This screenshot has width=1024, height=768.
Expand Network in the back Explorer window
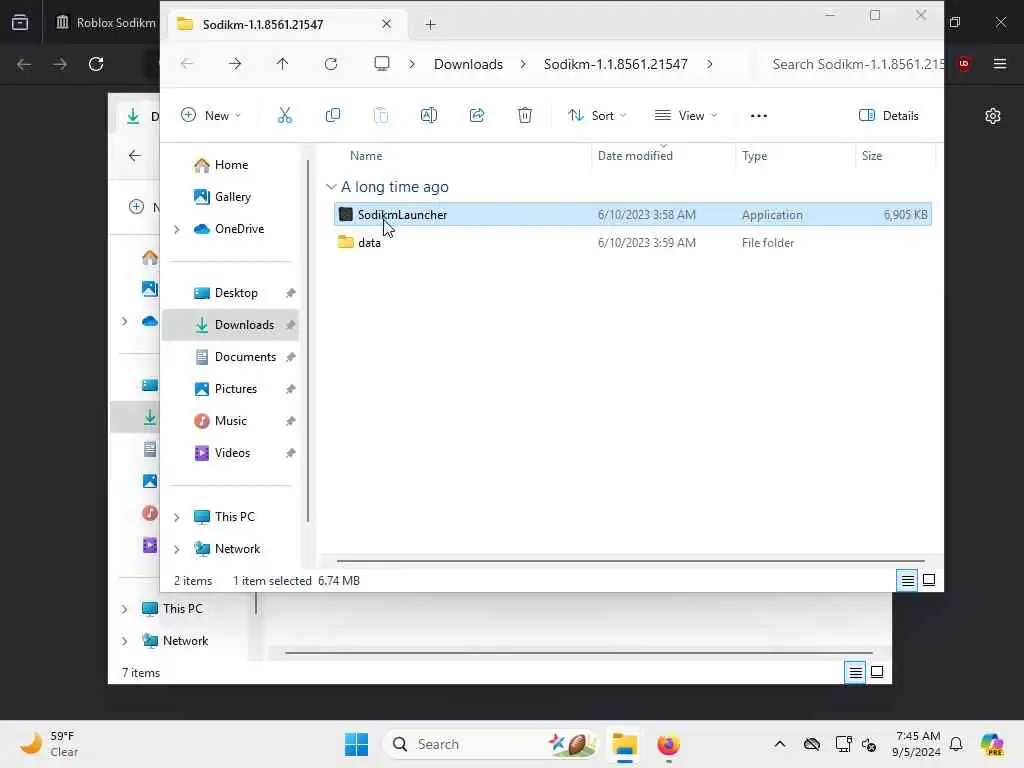[124, 641]
